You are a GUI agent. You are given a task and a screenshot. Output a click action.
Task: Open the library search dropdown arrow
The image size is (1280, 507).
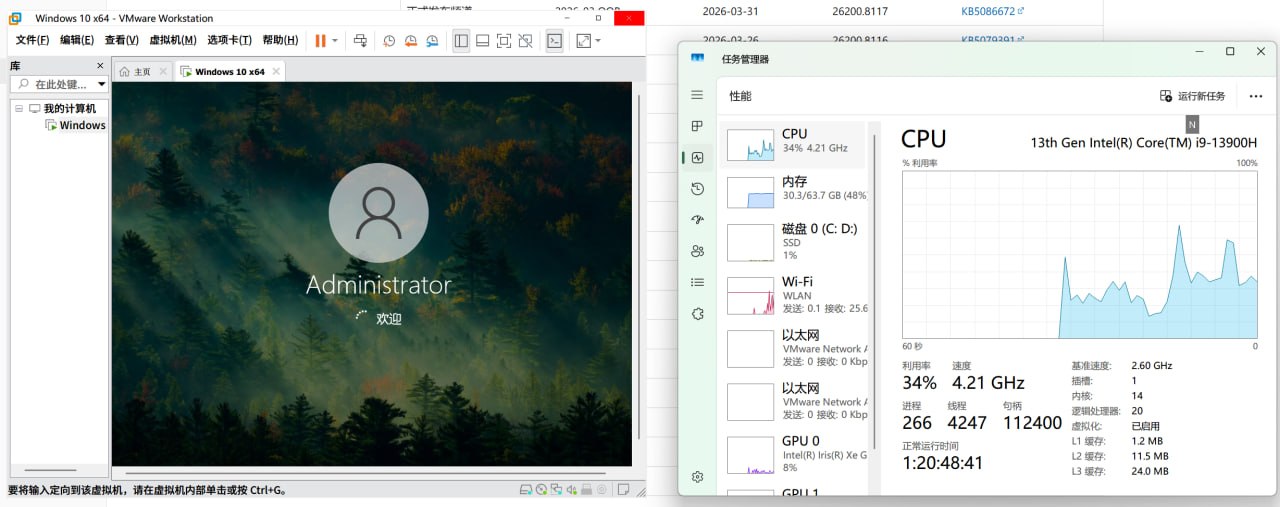tap(100, 85)
